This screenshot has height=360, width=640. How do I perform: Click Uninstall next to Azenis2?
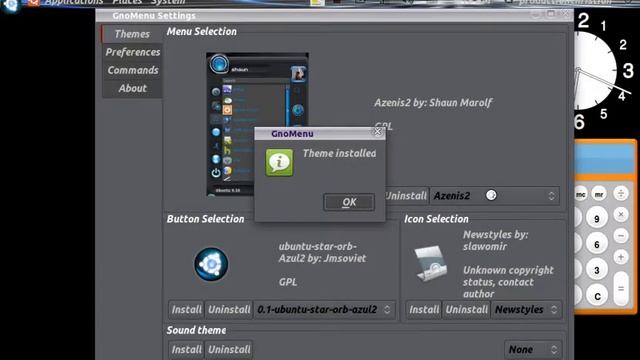click(x=406, y=196)
